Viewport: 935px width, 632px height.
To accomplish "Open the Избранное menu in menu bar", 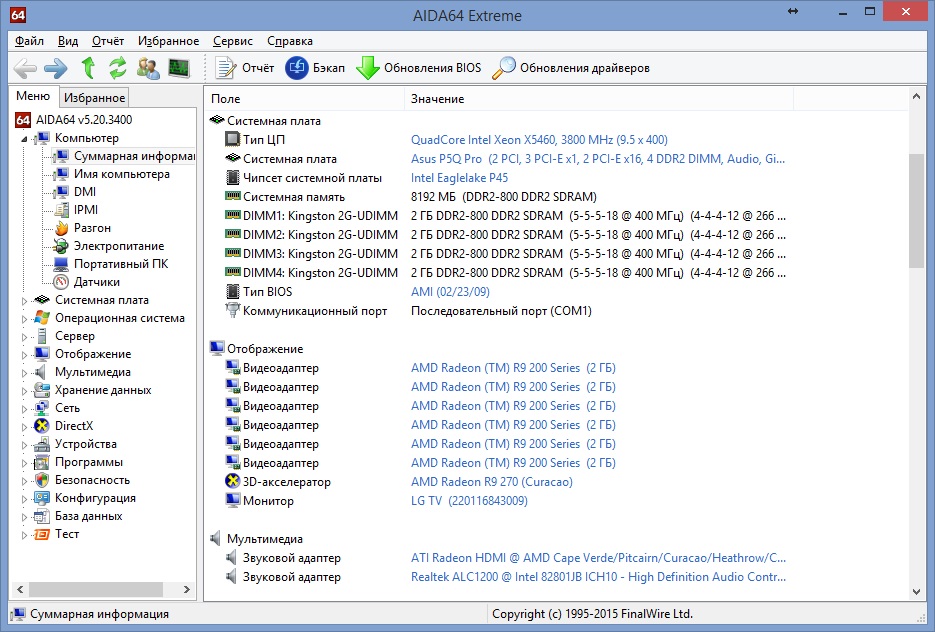I will click(169, 41).
